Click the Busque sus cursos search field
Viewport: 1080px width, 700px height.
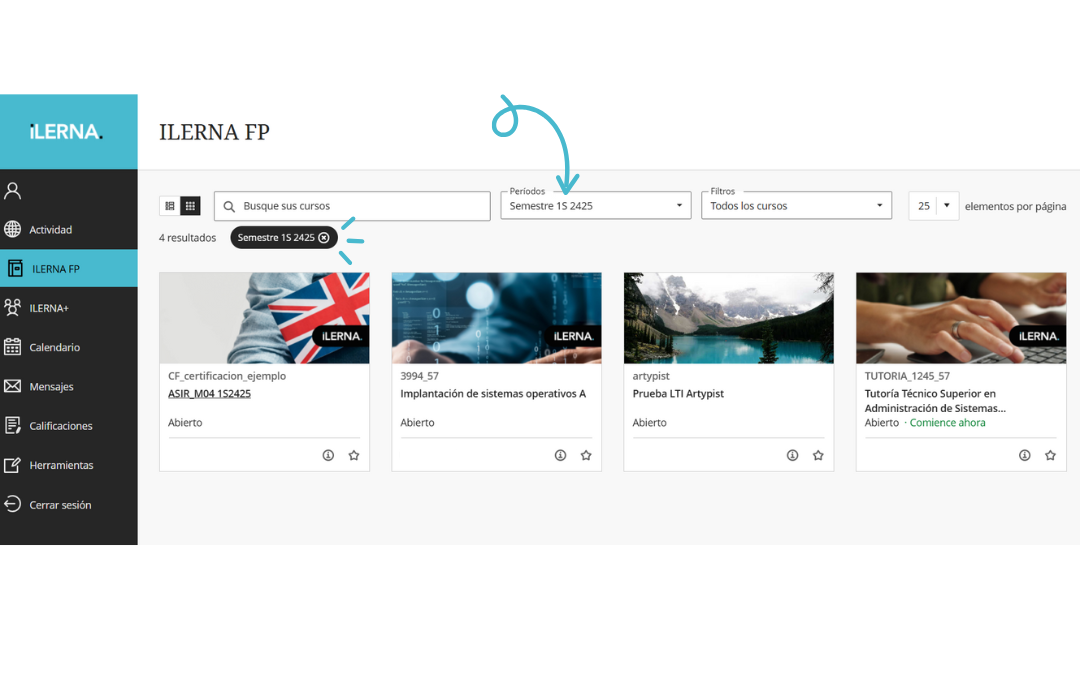tap(352, 206)
